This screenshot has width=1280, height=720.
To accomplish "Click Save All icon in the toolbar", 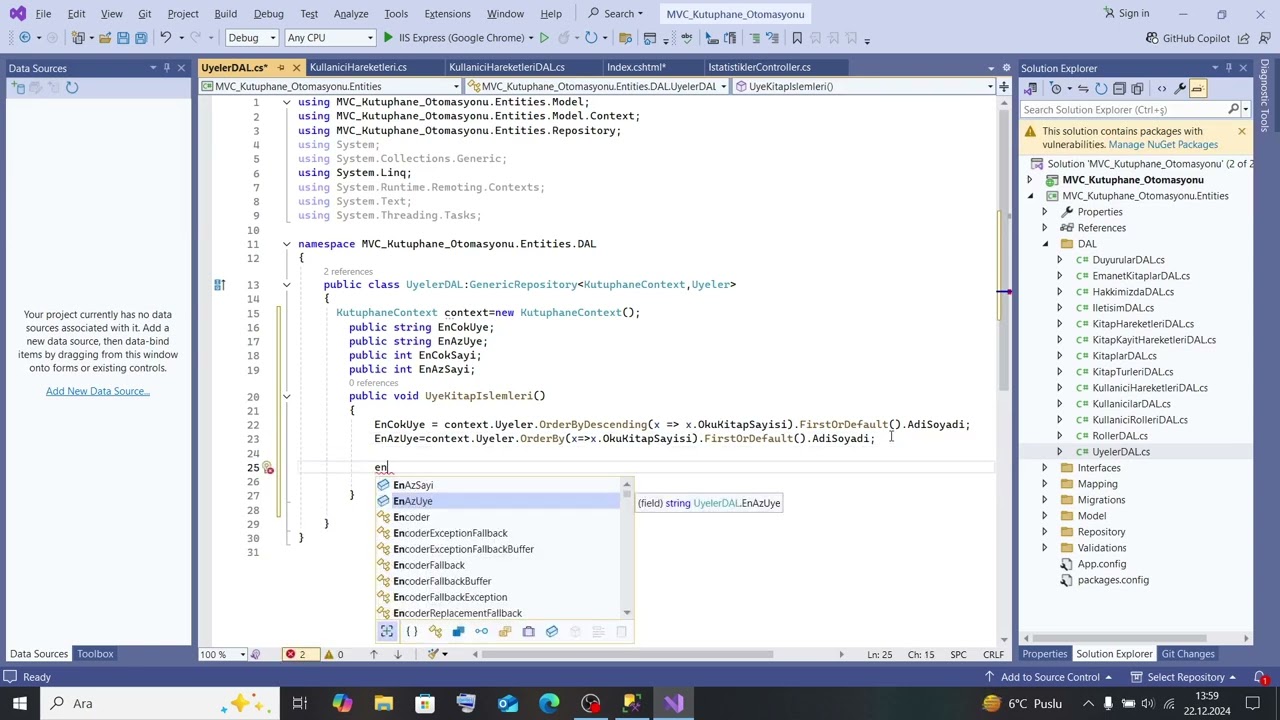I will (141, 38).
